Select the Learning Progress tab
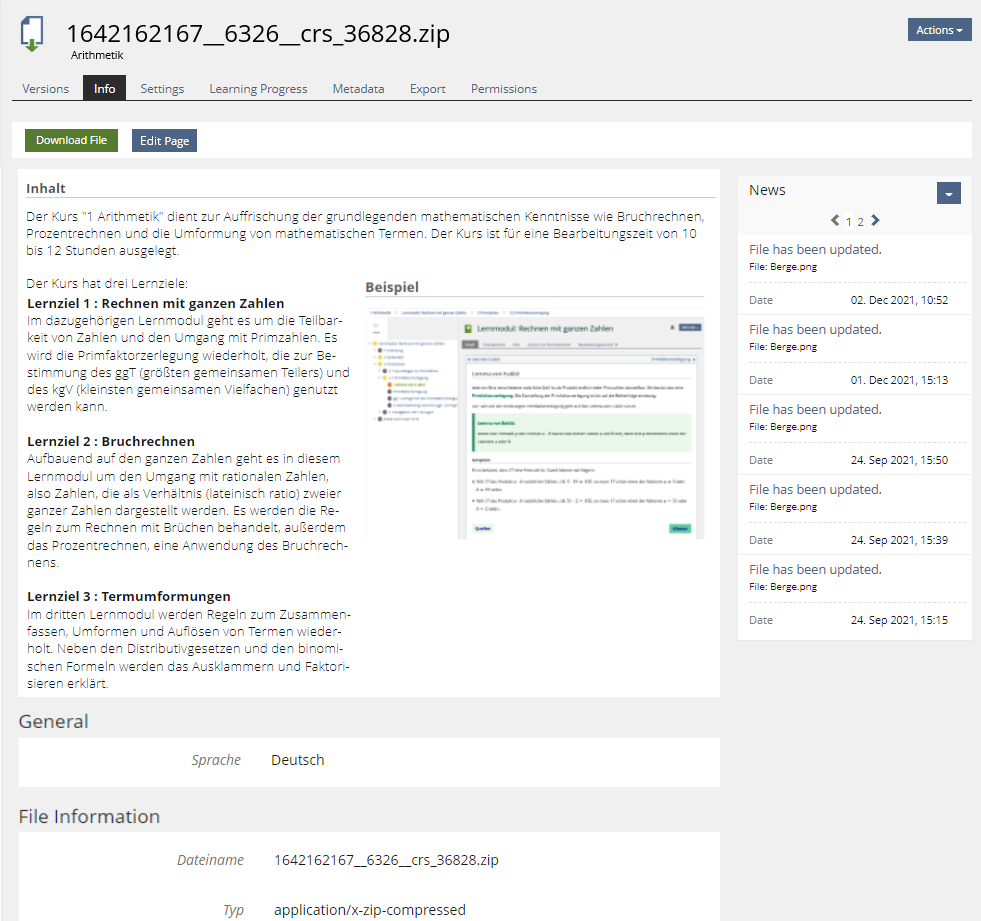 [258, 89]
